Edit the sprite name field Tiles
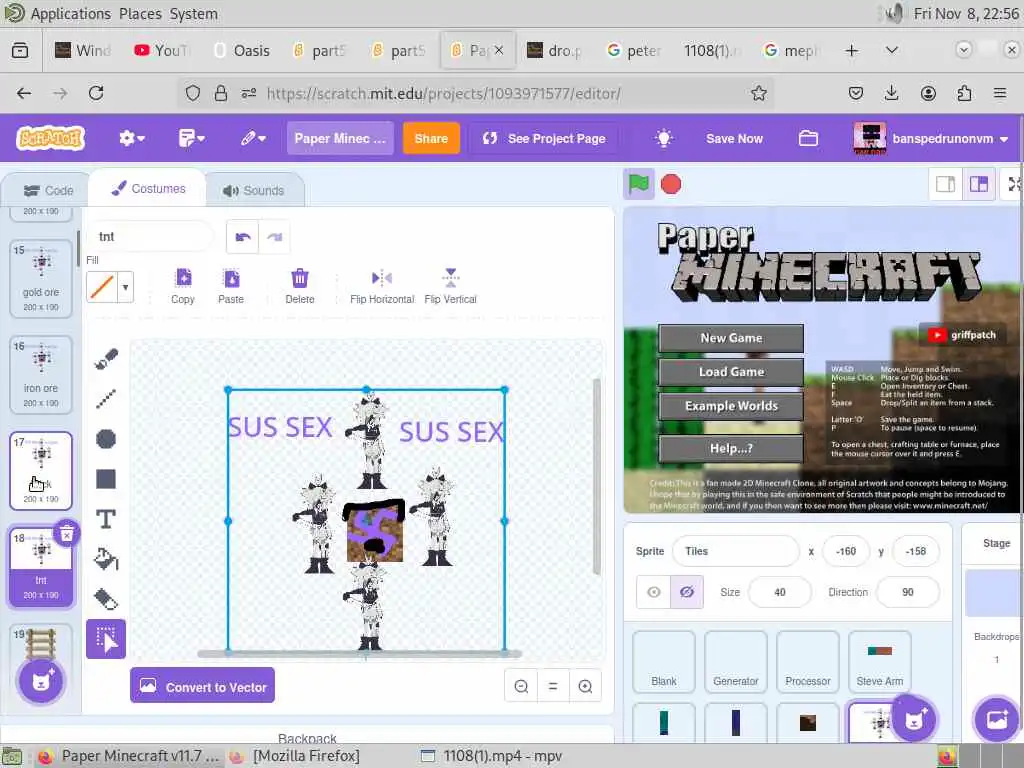The width and height of the screenshot is (1024, 768). click(735, 551)
